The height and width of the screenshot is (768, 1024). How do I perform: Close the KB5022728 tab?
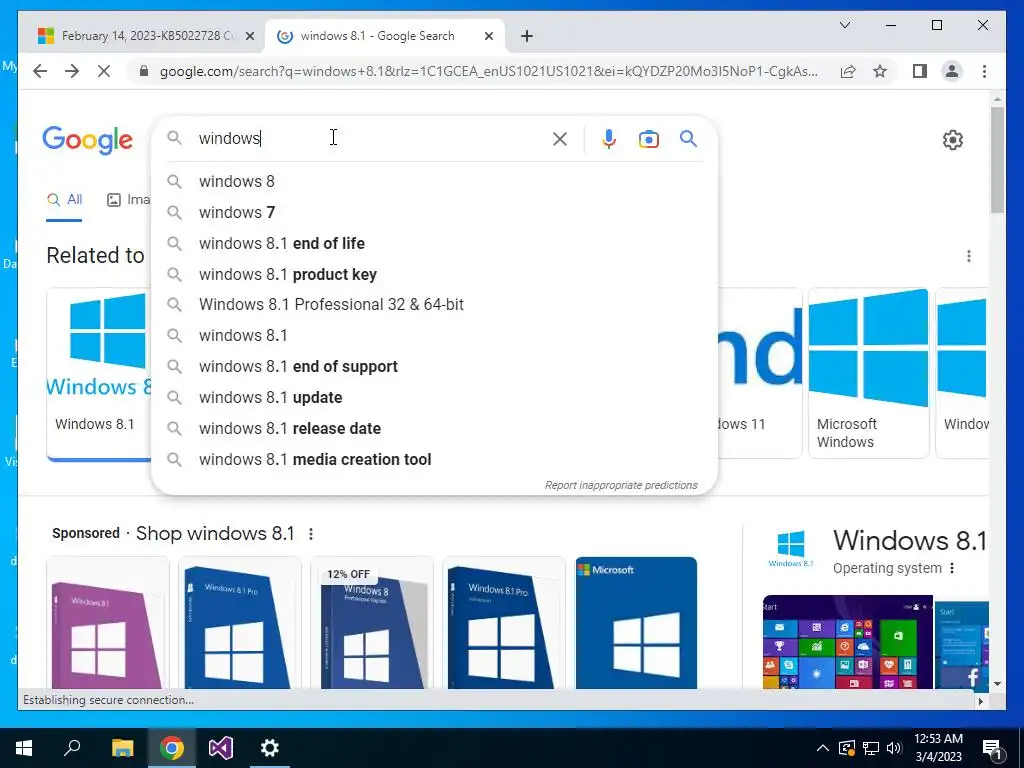249,36
